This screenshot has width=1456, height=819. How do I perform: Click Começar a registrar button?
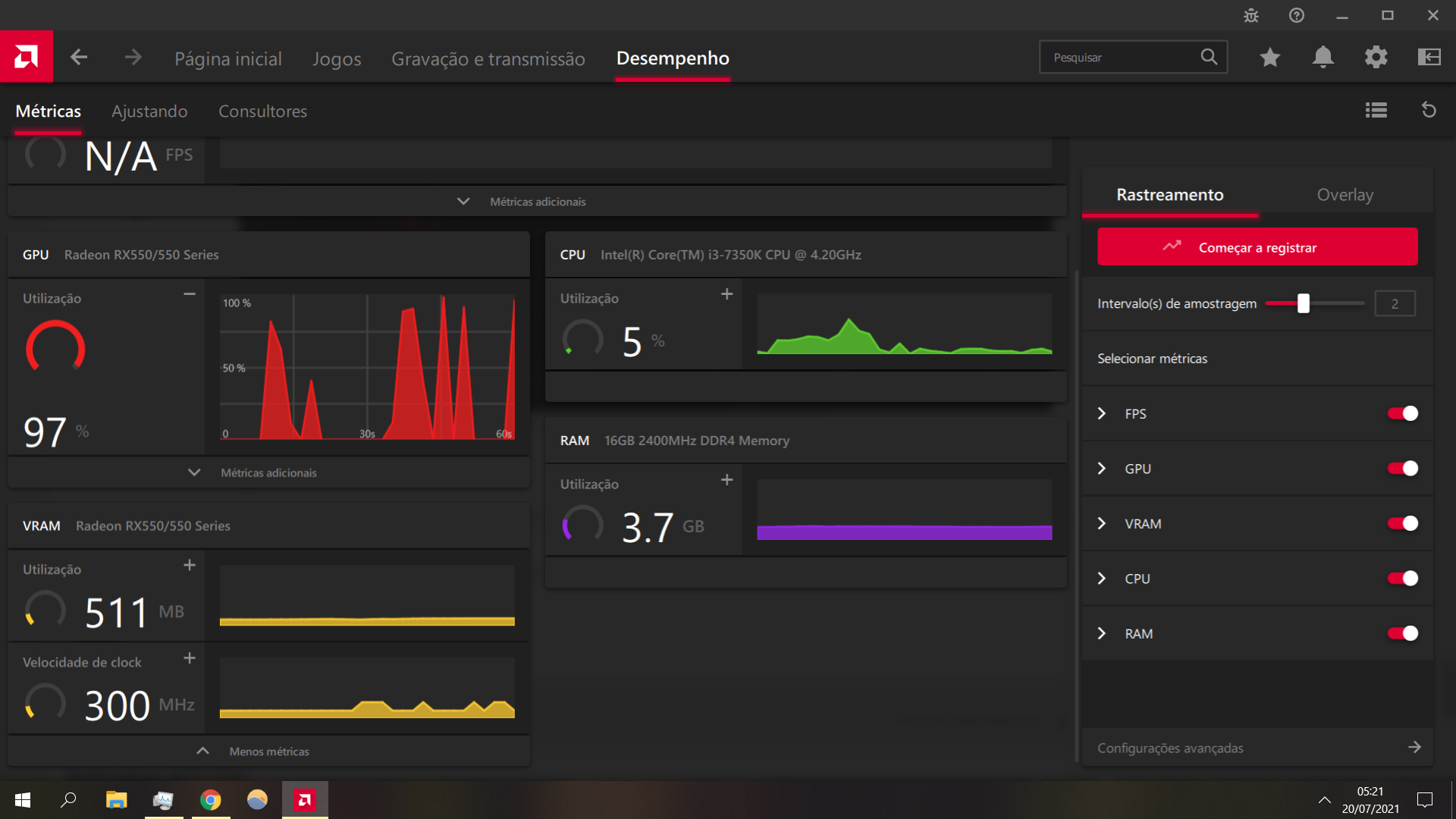[1257, 247]
